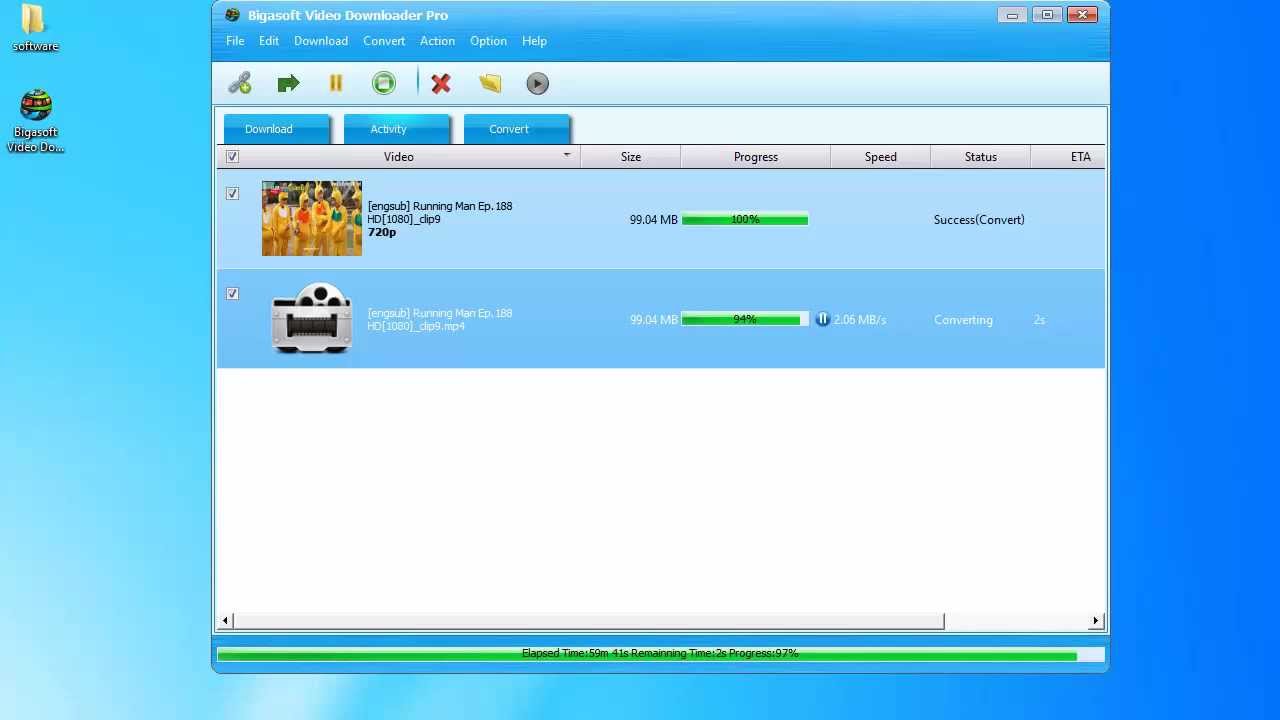This screenshot has width=1280, height=720.
Task: Click the orange Pause icon in toolbar
Action: pyautogui.click(x=336, y=84)
